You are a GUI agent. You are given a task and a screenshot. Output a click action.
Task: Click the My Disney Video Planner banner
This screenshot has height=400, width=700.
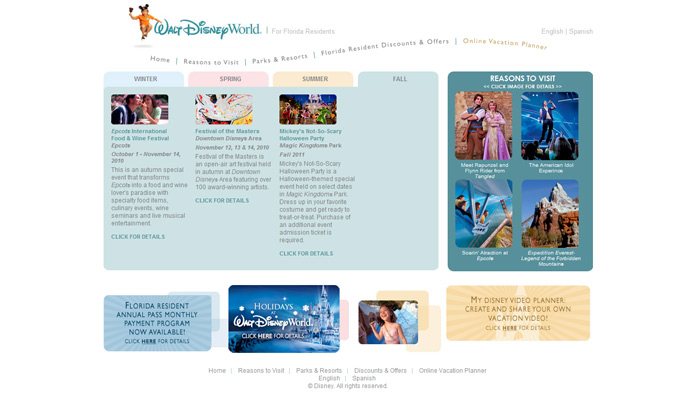518,313
